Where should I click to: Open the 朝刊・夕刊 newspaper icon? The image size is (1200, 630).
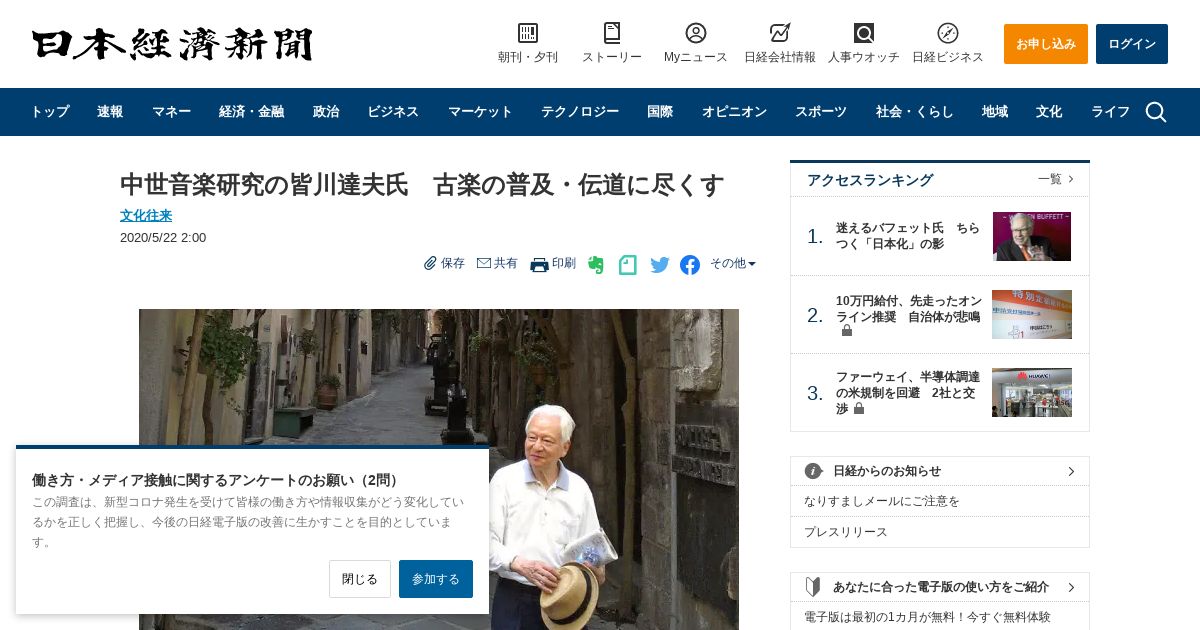(x=528, y=33)
